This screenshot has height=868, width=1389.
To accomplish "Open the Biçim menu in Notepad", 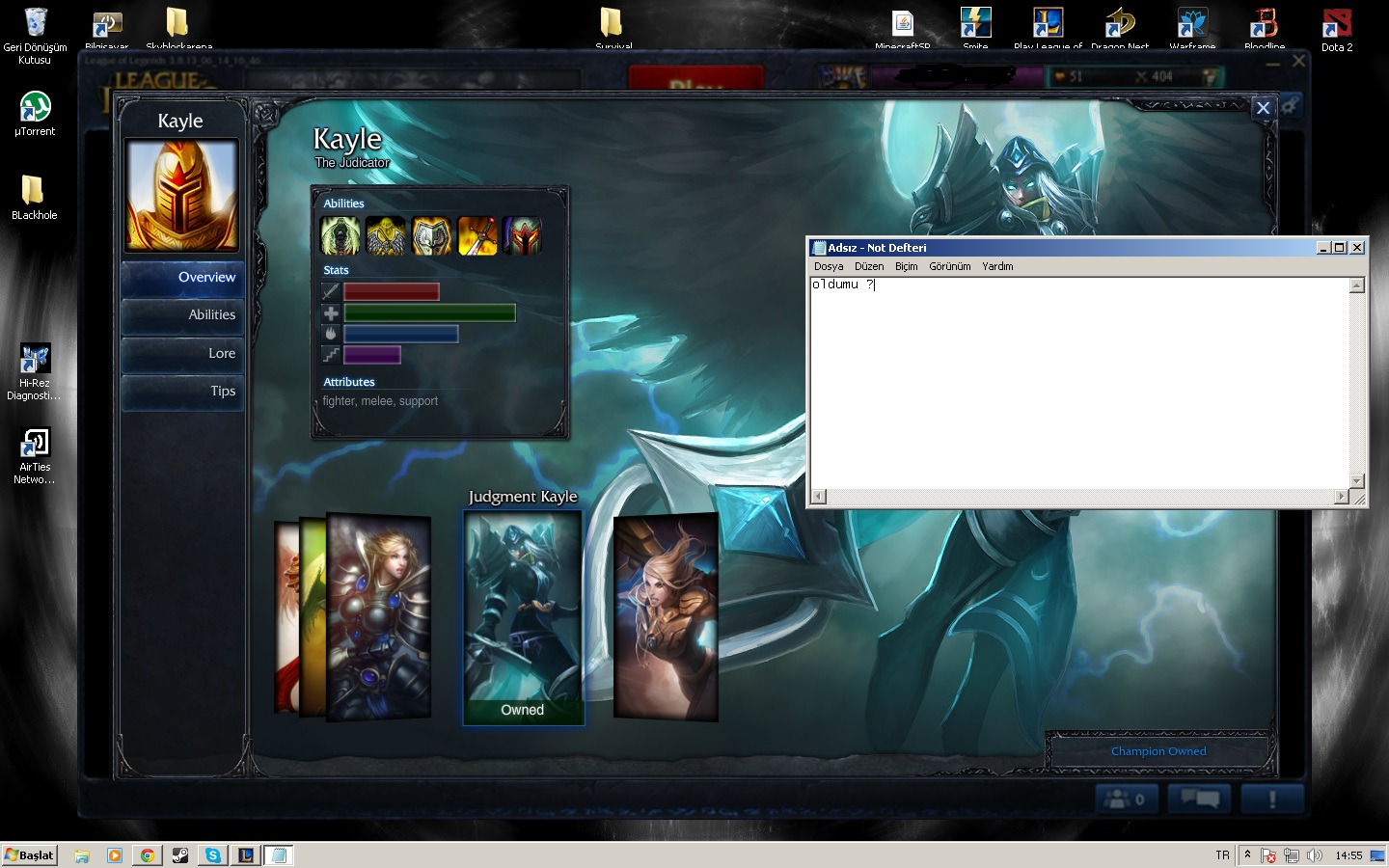I will (906, 266).
